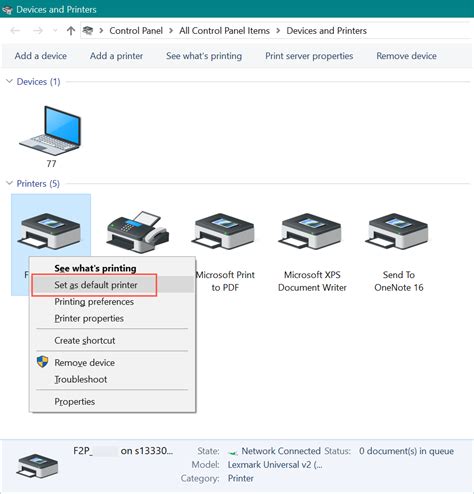Click the Printer category value

(241, 478)
